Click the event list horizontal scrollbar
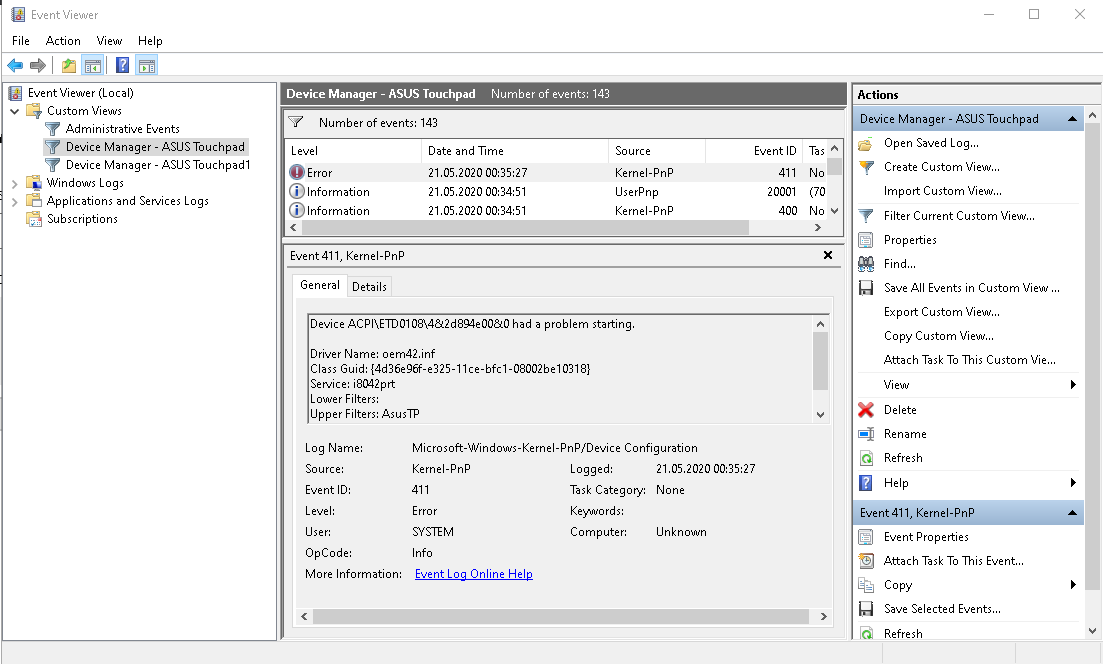 click(525, 228)
